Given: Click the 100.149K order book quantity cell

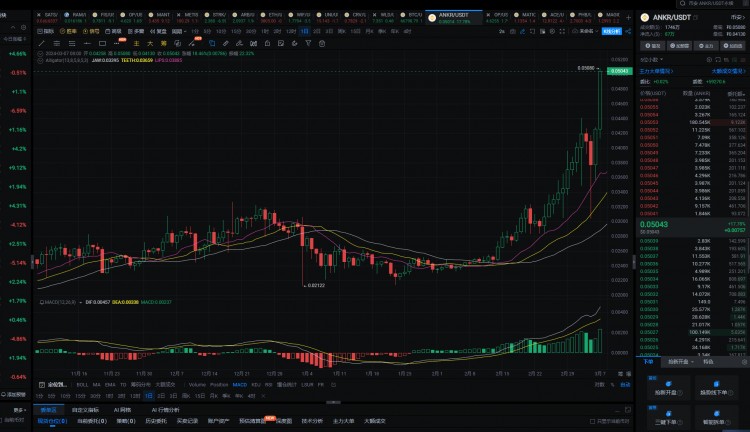Looking at the screenshot, I should point(699,332).
